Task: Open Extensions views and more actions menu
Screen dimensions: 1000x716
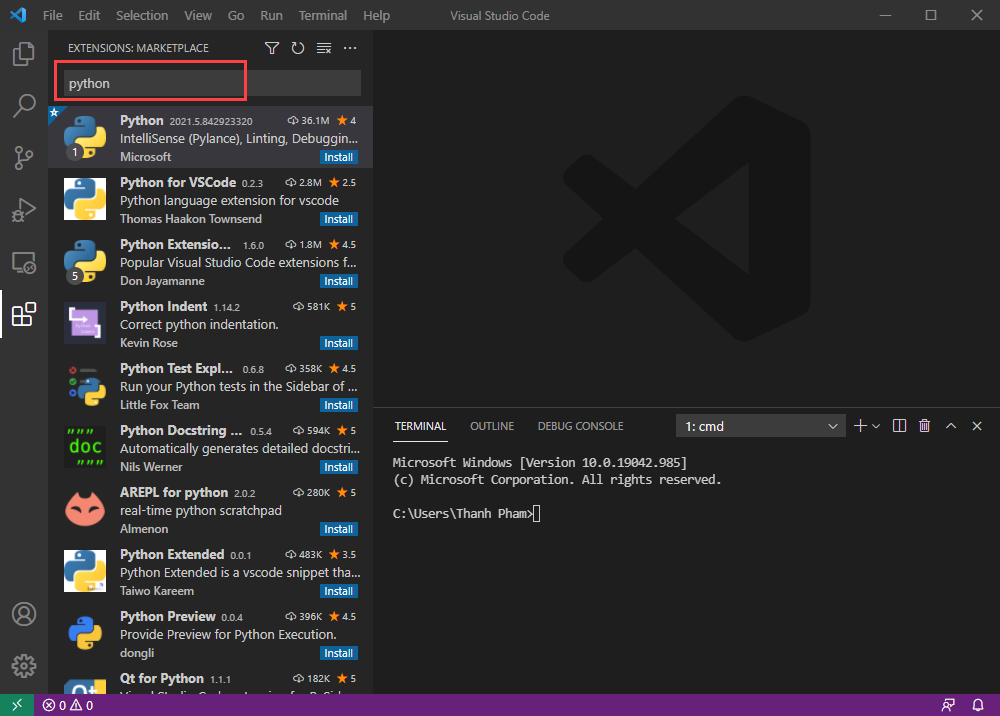Action: pos(350,48)
